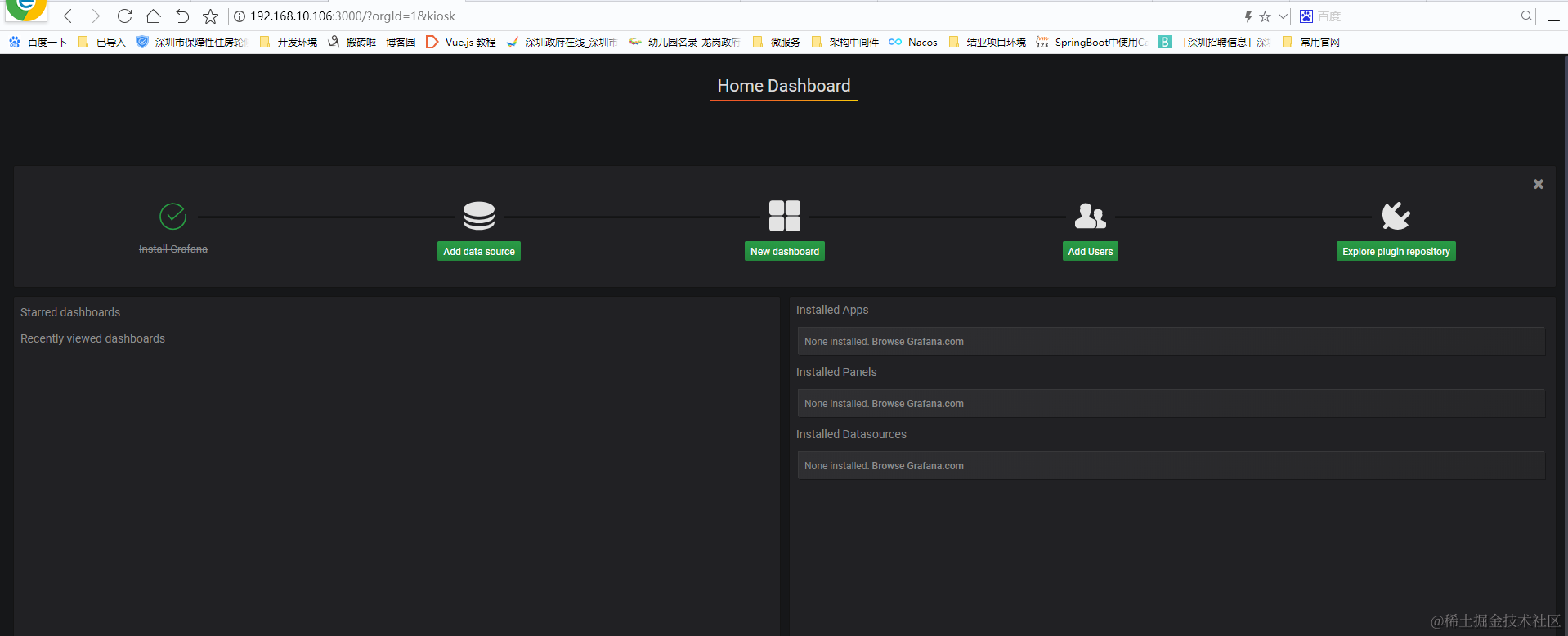Click the lightning speed mode icon

(x=1248, y=16)
